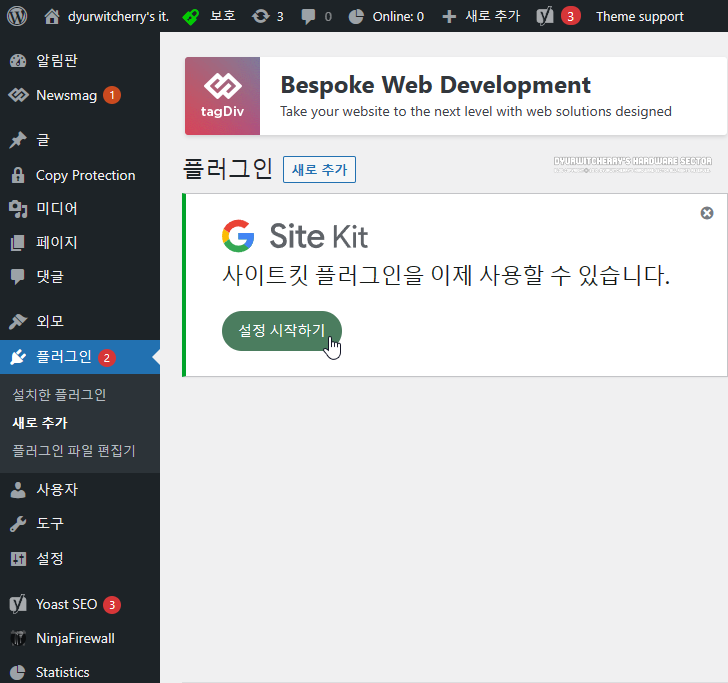Open the NinjaFirewall menu item
The width and height of the screenshot is (728, 683).
tap(75, 638)
